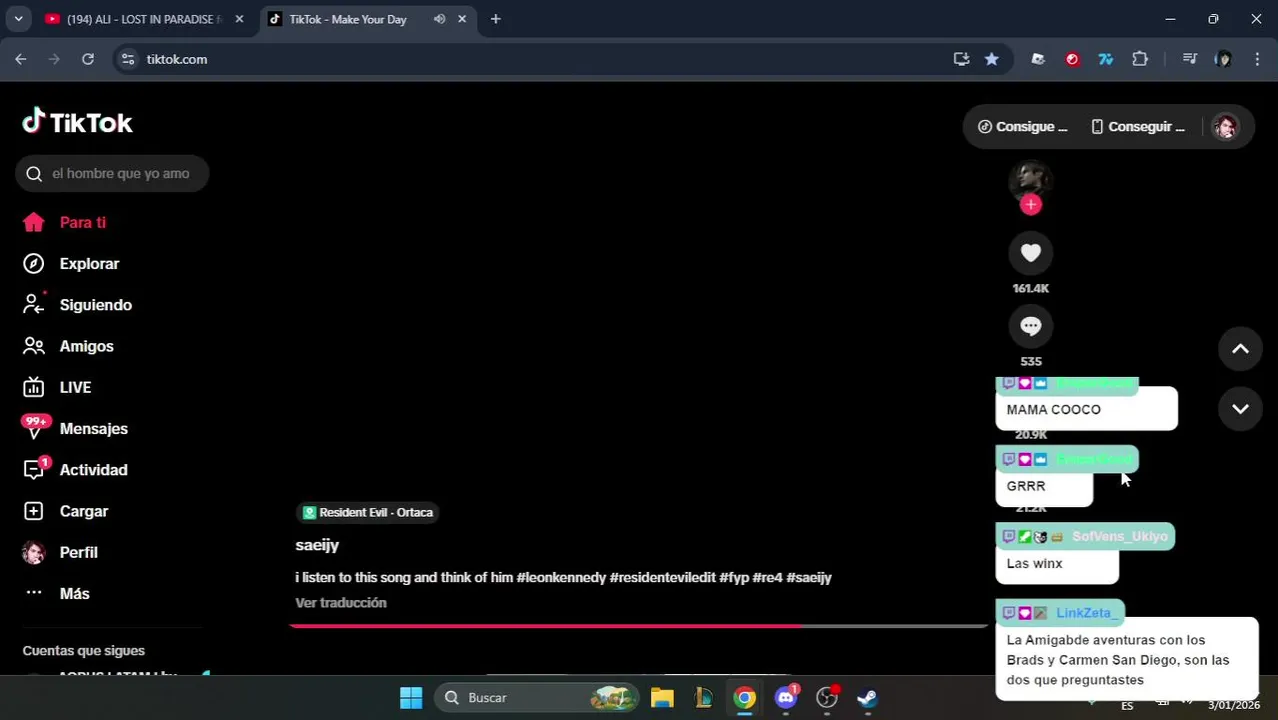Open the Chrome three-dot menu
The width and height of the screenshot is (1278, 720).
[1257, 59]
